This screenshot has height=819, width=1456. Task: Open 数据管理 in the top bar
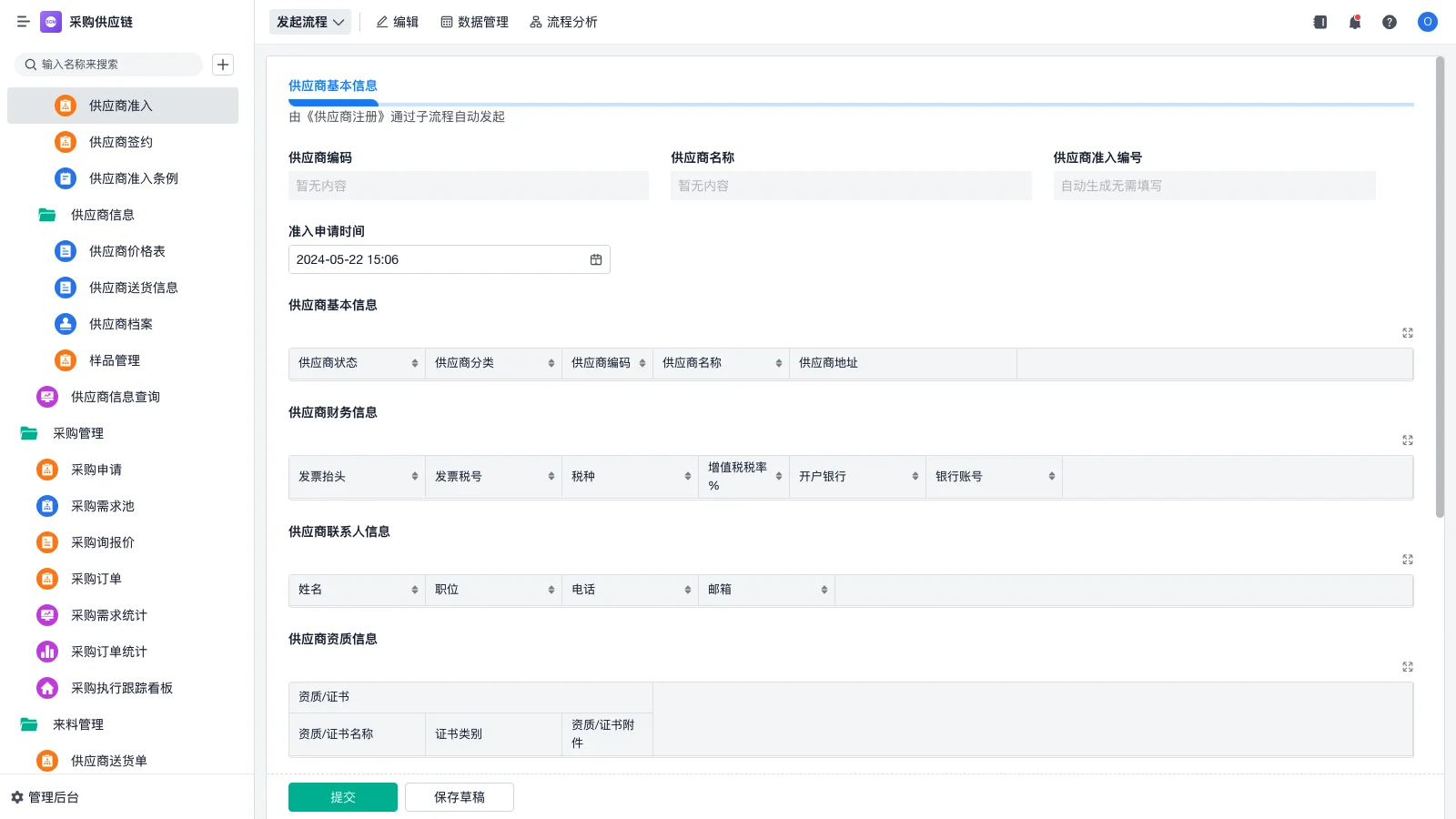[x=474, y=22]
